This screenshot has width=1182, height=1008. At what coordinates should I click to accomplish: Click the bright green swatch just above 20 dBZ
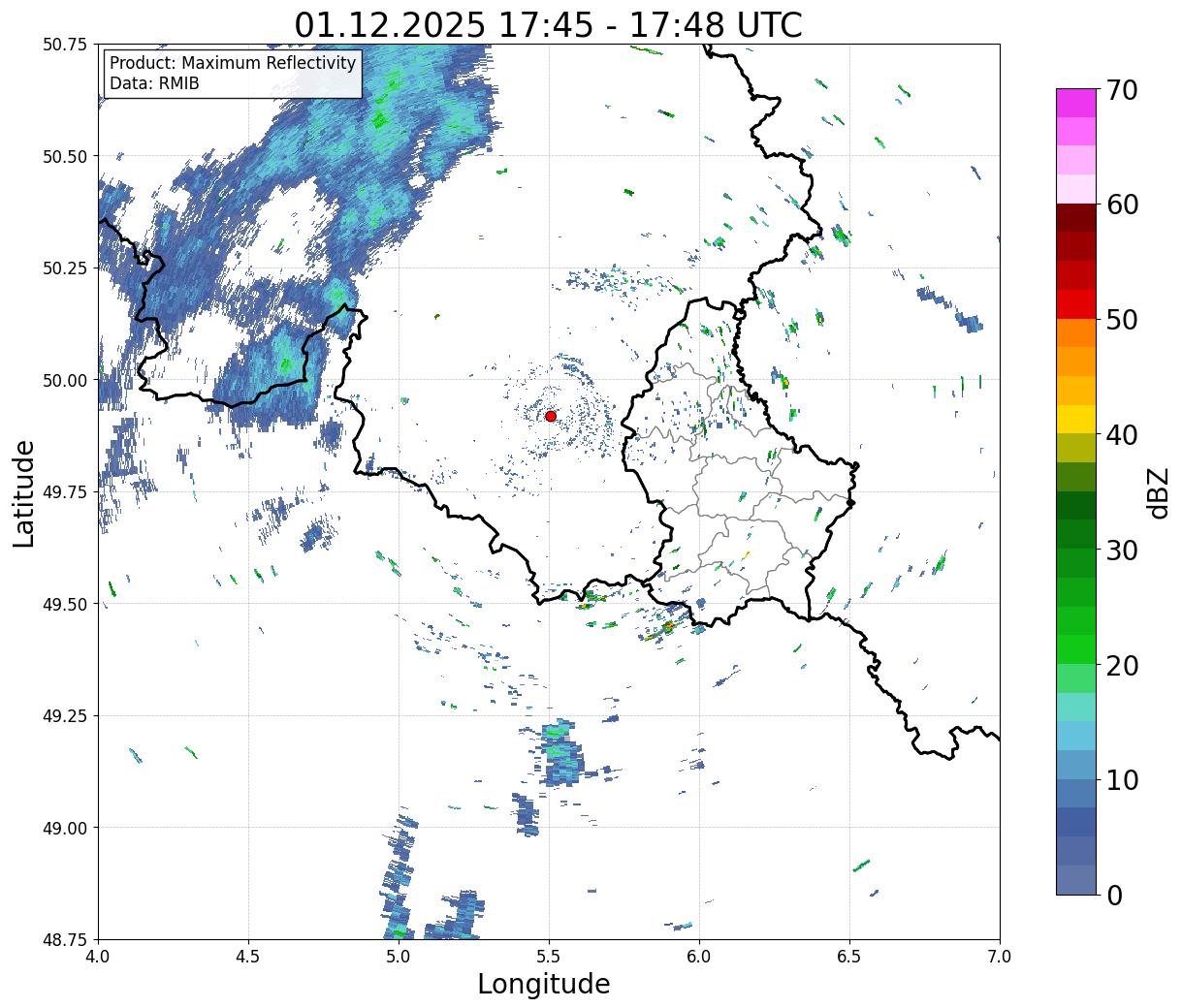(x=1076, y=649)
